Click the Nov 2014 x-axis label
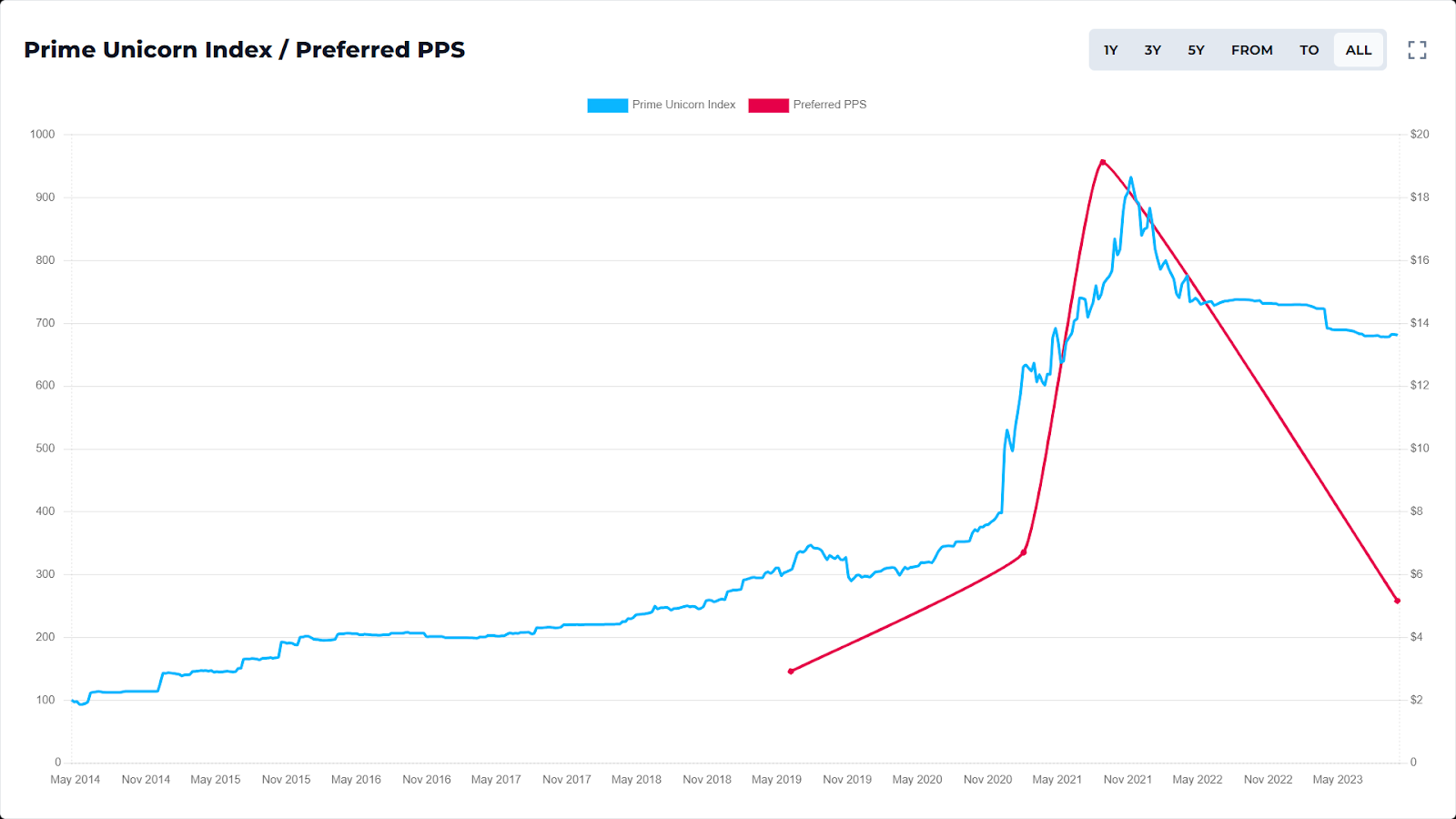This screenshot has height=819, width=1456. click(x=146, y=780)
